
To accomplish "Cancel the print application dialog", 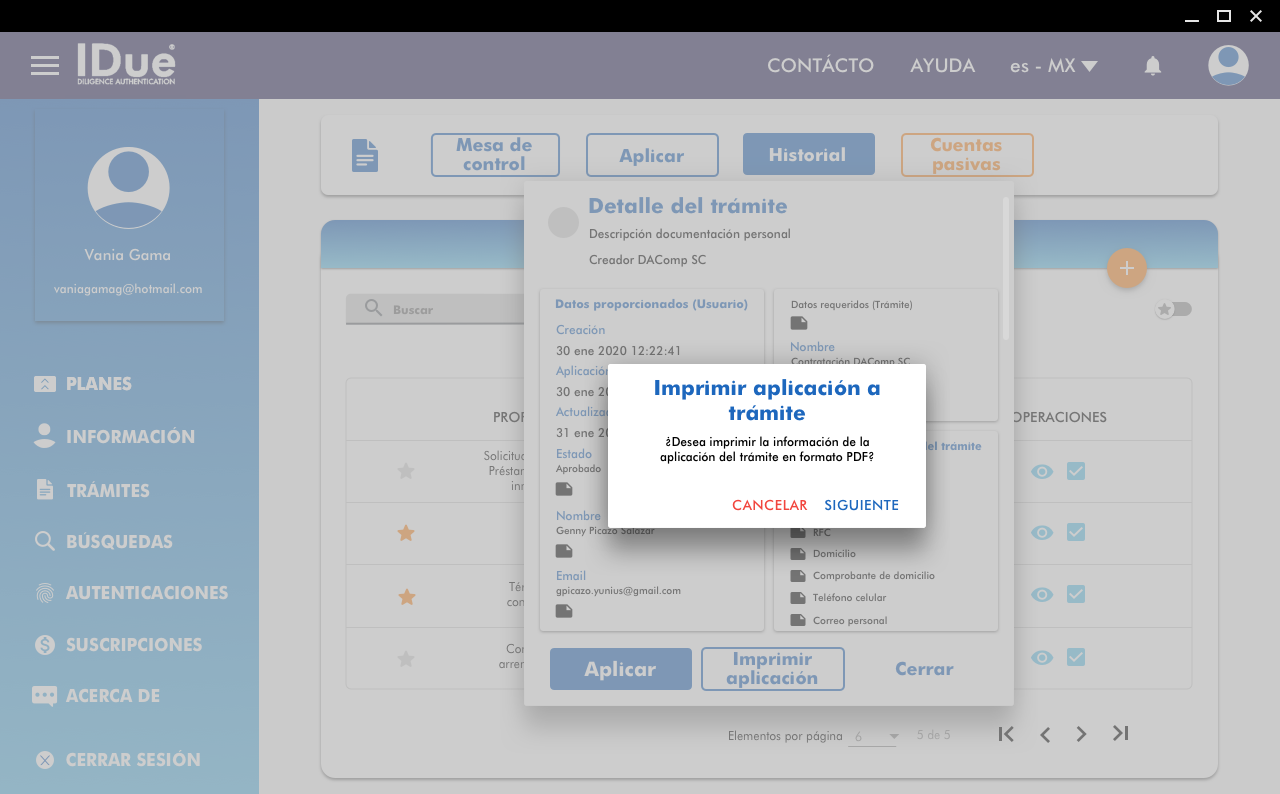I will (x=769, y=505).
